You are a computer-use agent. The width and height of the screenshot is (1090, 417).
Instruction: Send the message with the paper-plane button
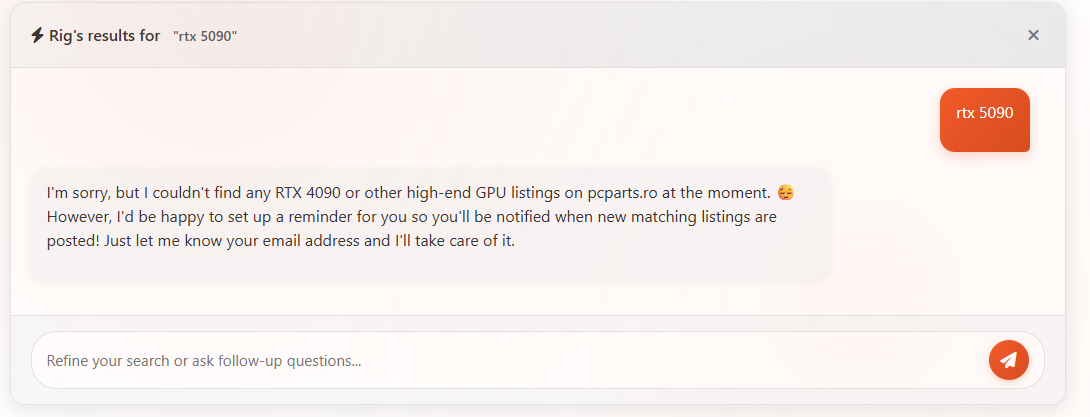pos(1008,360)
